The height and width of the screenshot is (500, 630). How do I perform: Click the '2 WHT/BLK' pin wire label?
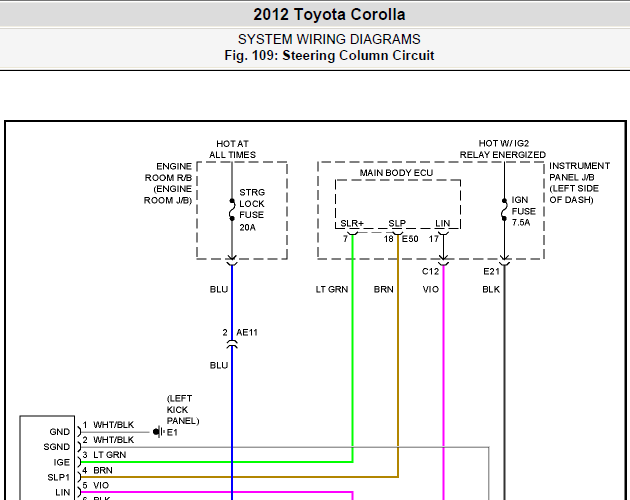tap(108, 440)
